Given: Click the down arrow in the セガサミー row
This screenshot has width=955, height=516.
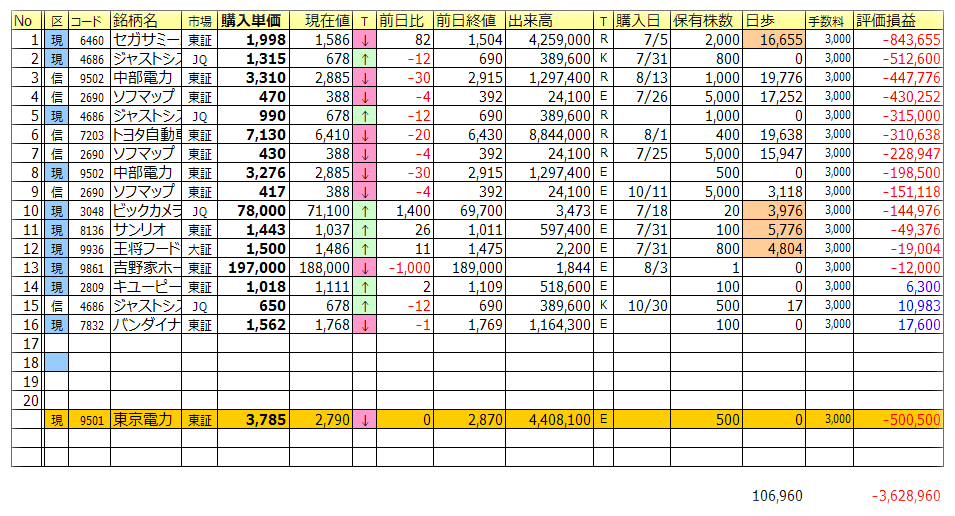Looking at the screenshot, I should pos(364,41).
